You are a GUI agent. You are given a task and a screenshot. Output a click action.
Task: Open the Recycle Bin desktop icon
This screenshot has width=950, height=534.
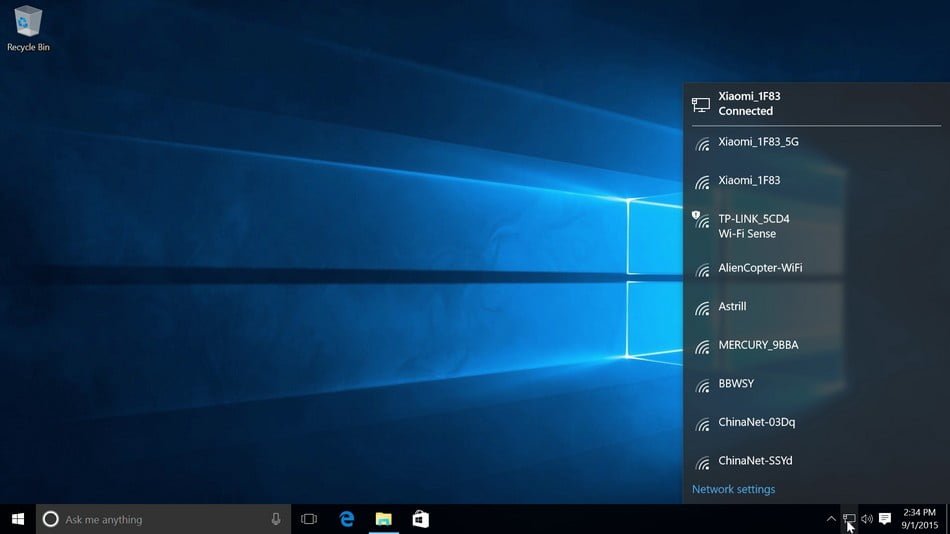point(28,28)
